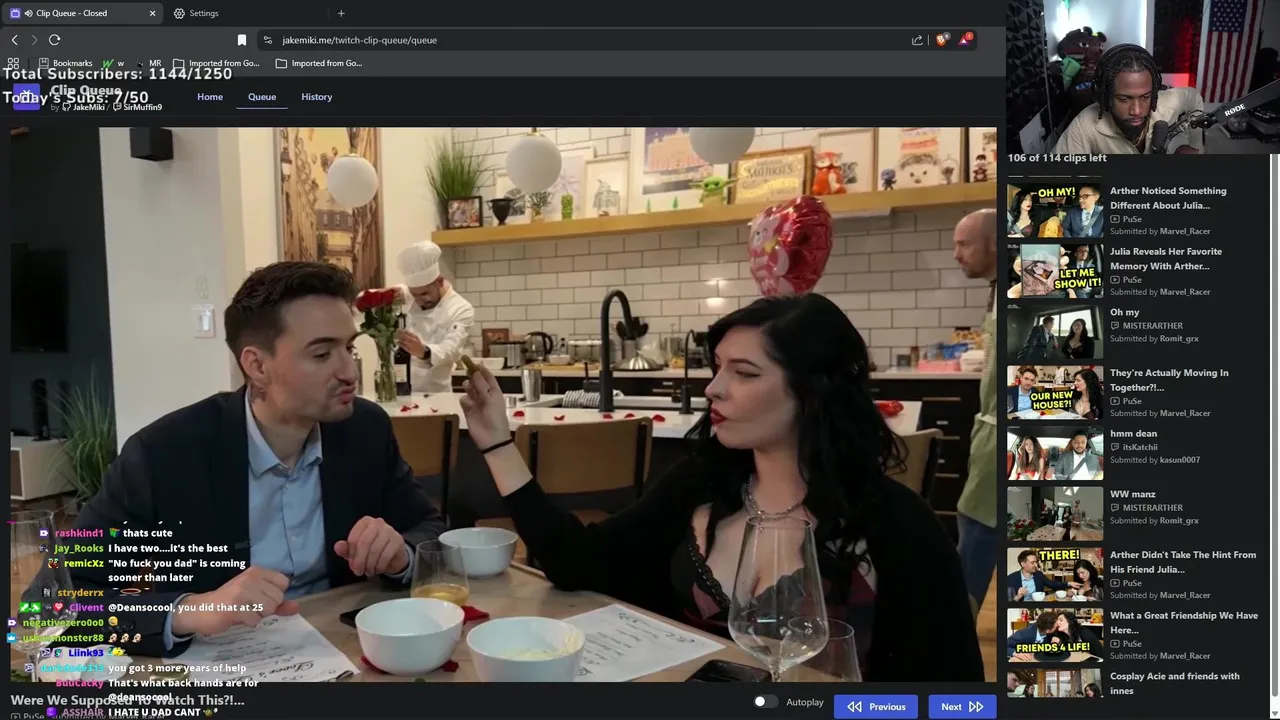Image resolution: width=1280 pixels, height=720 pixels.
Task: Open the first 'Imported from Go...' bookmark folder
Action: pos(216,63)
